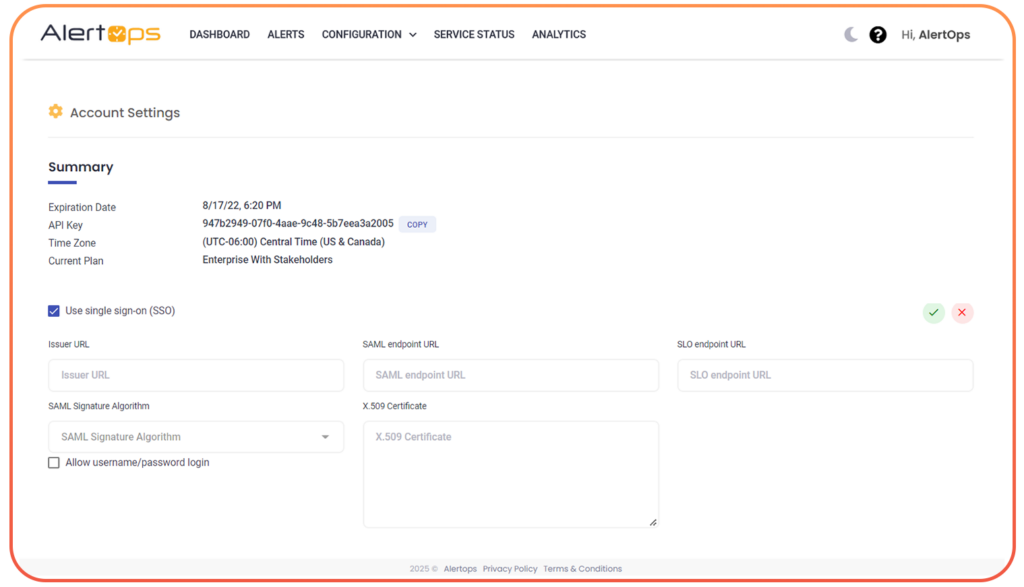Open the help question mark icon
Viewport: 1024px width, 587px height.
[877, 33]
